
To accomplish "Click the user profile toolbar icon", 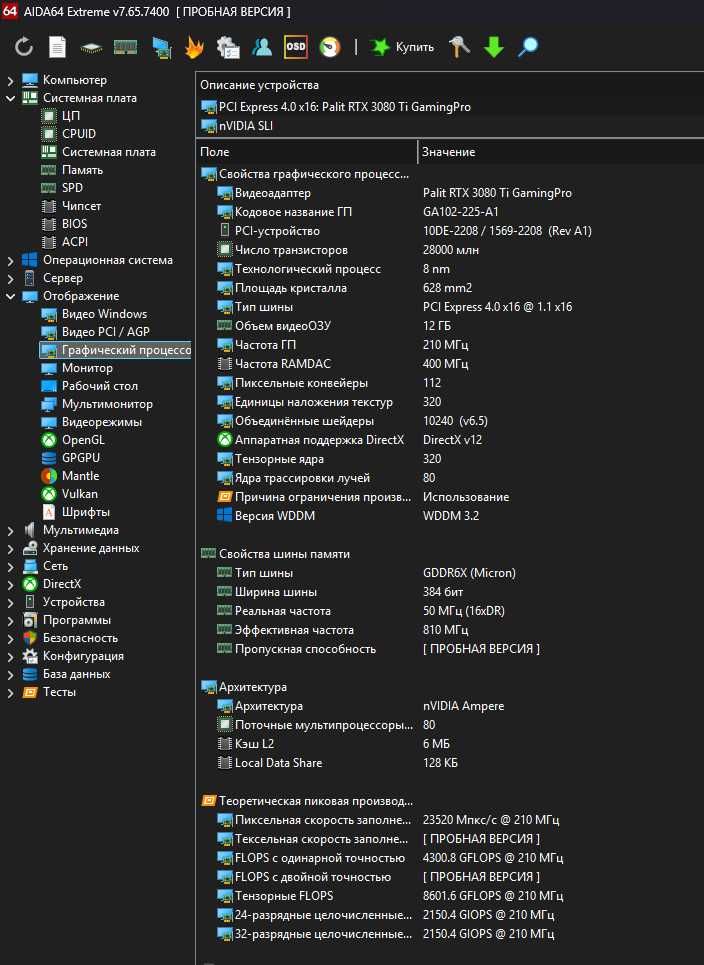I will pyautogui.click(x=262, y=47).
